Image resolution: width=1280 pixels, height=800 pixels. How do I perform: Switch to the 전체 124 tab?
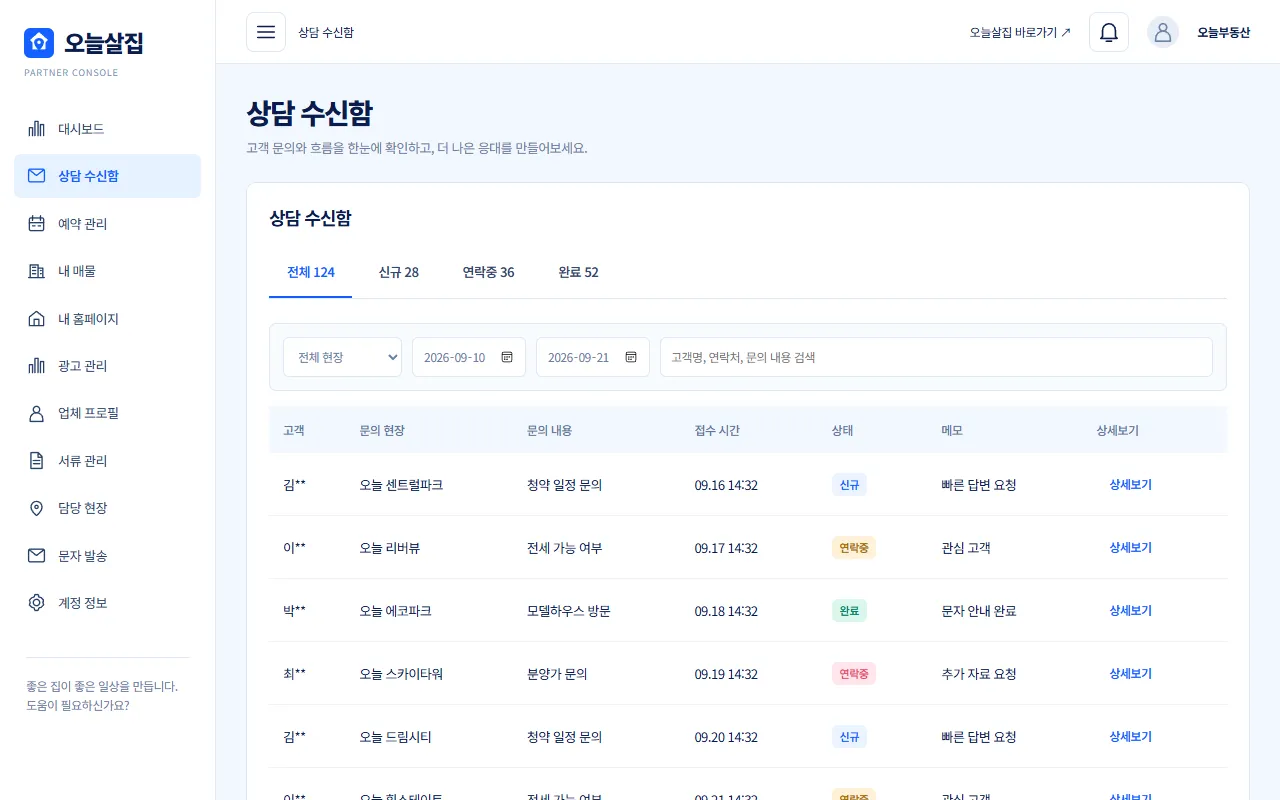pos(311,273)
